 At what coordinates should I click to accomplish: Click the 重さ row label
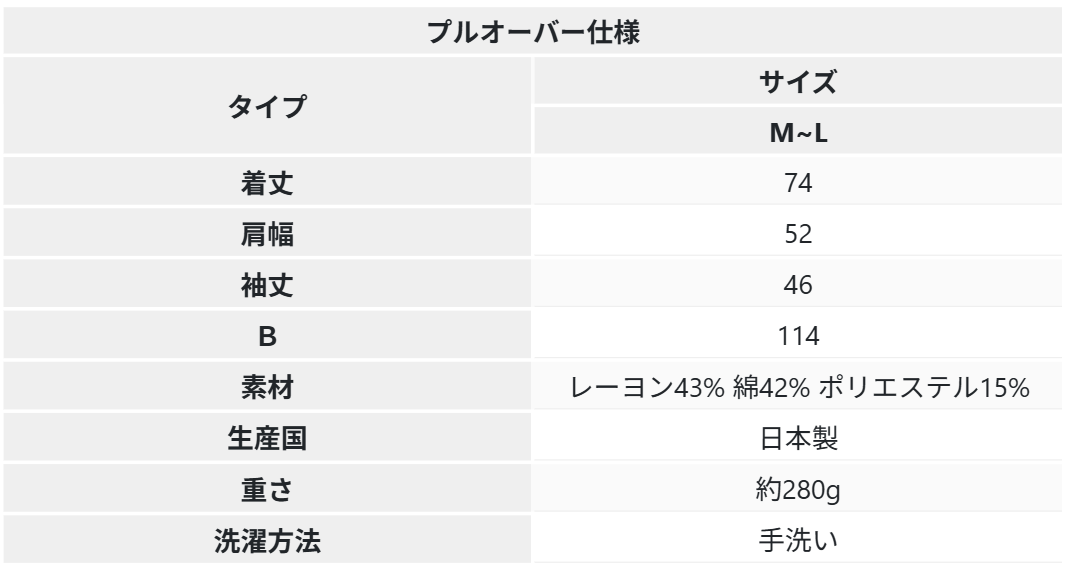267,490
